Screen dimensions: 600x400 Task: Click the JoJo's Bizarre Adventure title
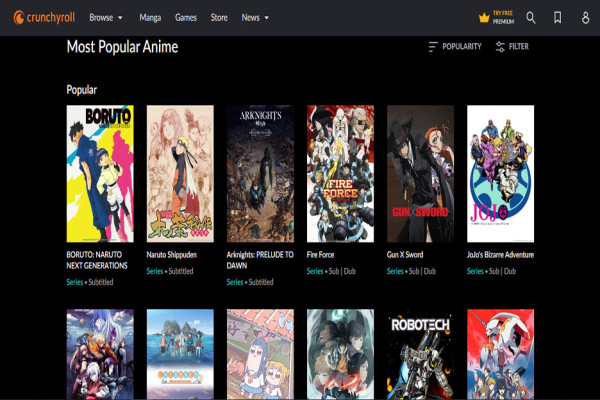(x=500, y=255)
